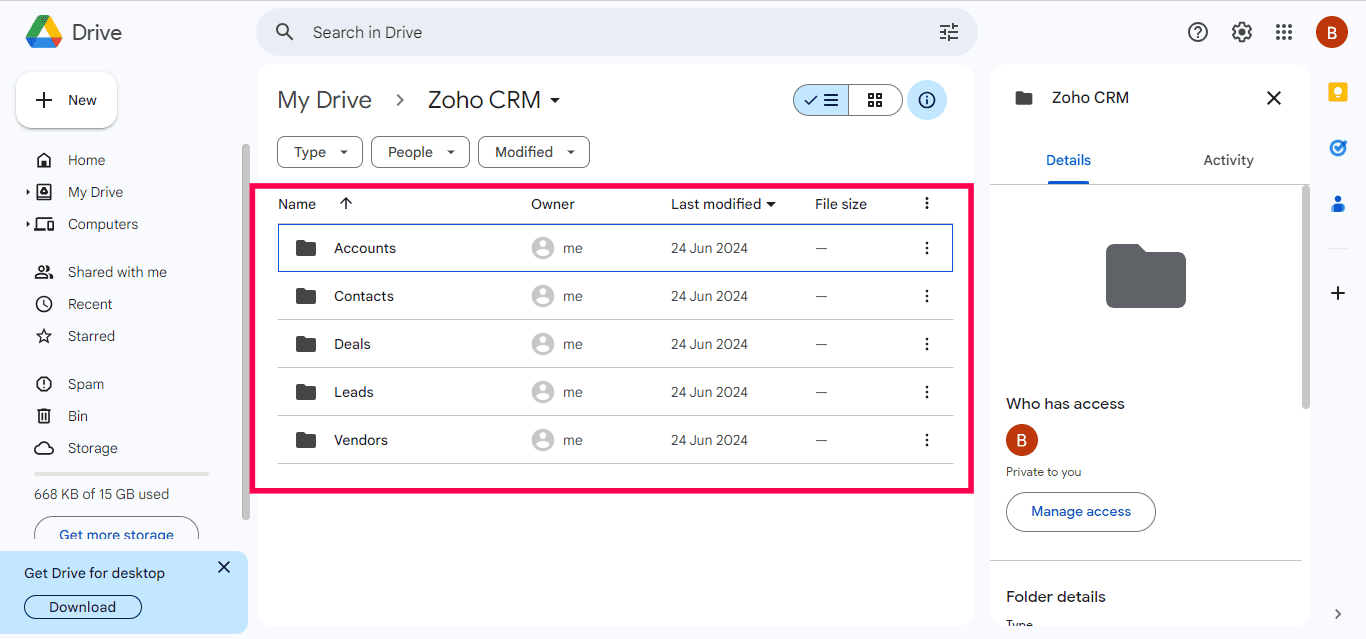Screen dimensions: 1366x639
Task: Open more actions for Vendors folder
Action: (927, 440)
